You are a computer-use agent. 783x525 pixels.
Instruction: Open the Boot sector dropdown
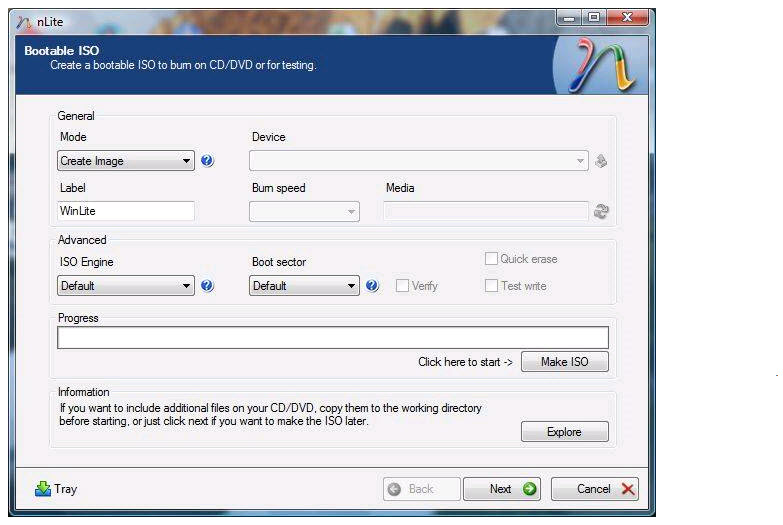pos(304,286)
